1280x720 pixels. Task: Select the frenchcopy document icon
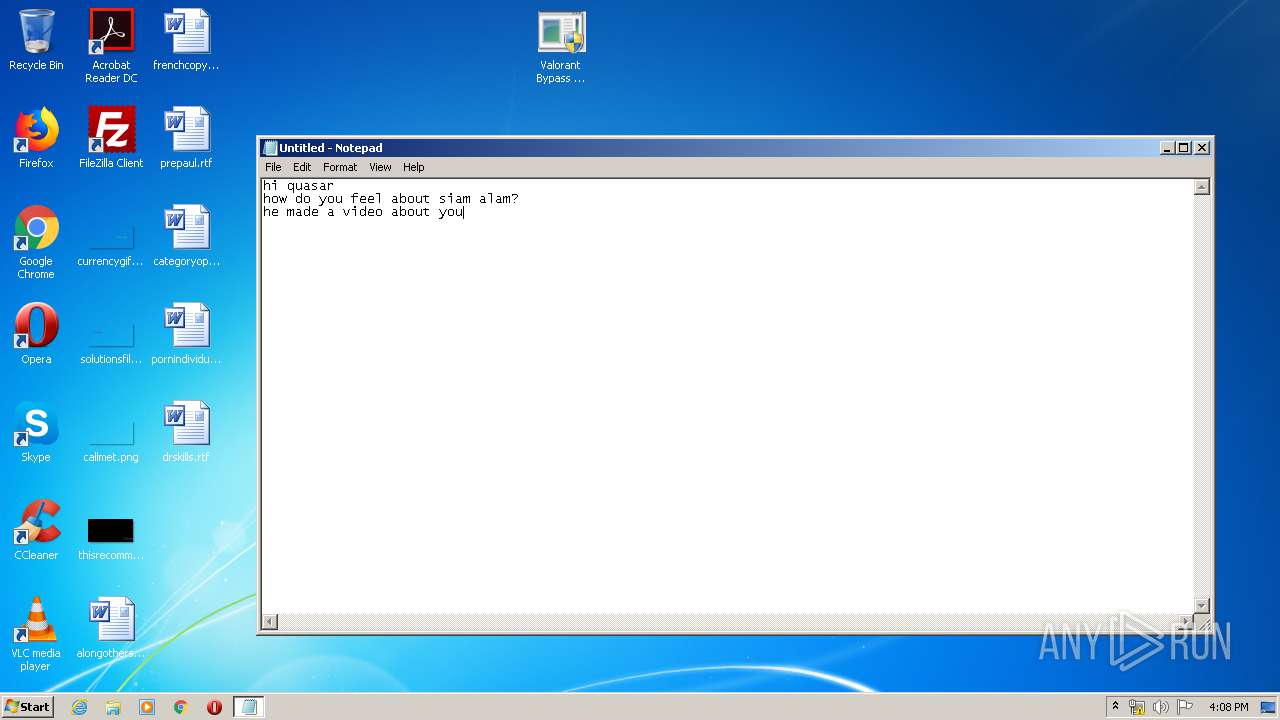click(186, 40)
